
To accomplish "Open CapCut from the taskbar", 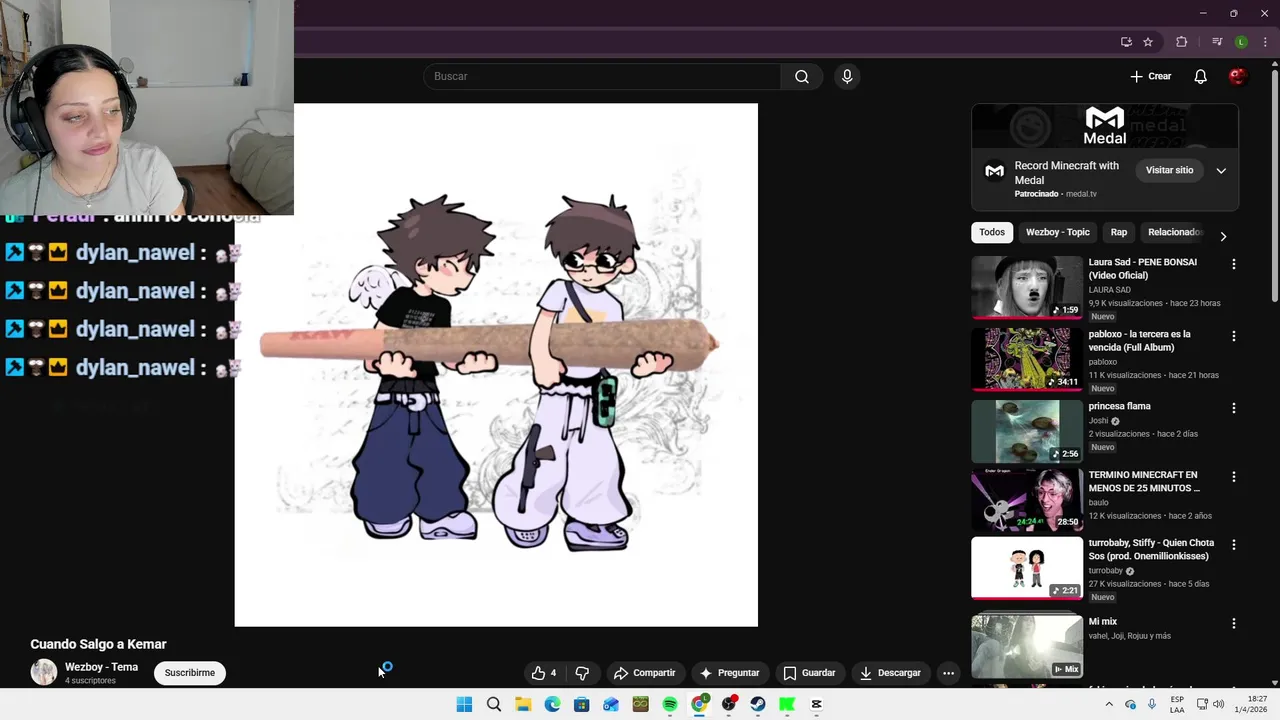I will tap(816, 704).
